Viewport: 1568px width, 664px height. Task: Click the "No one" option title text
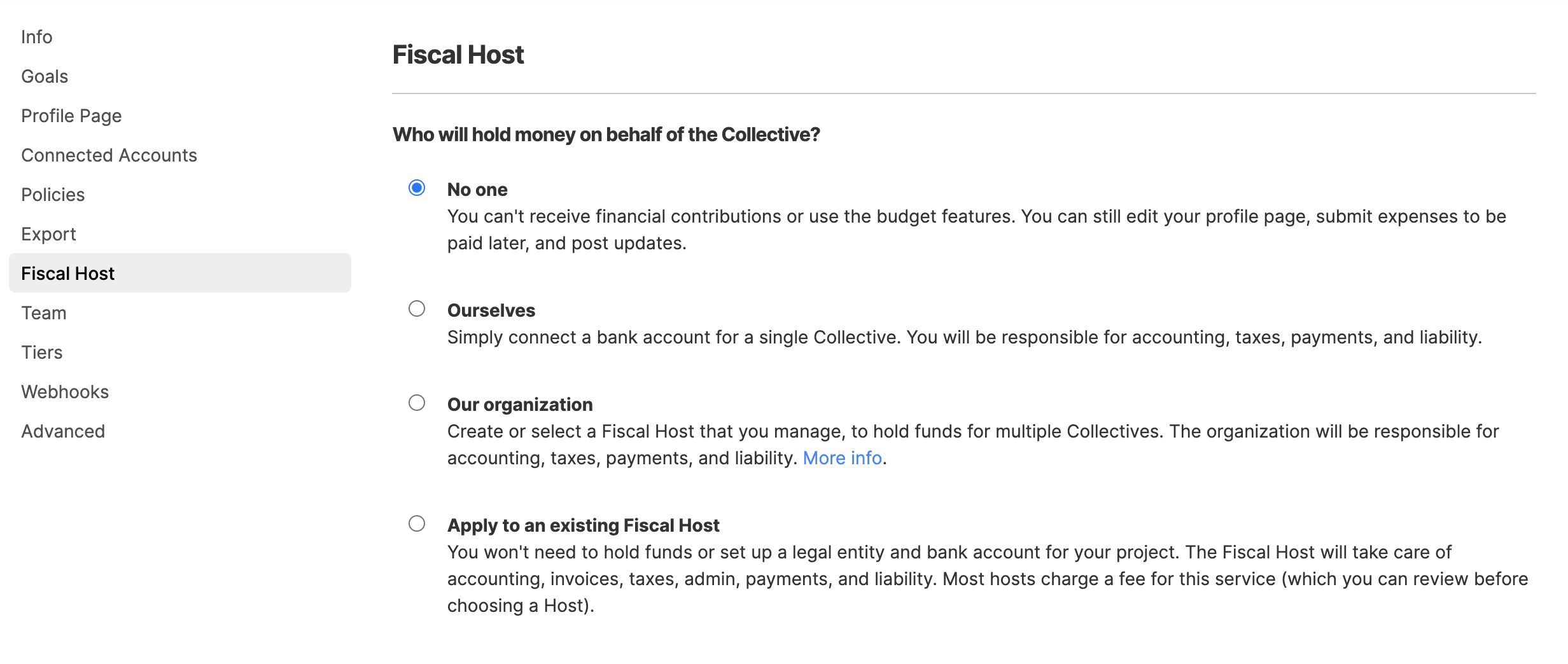477,190
